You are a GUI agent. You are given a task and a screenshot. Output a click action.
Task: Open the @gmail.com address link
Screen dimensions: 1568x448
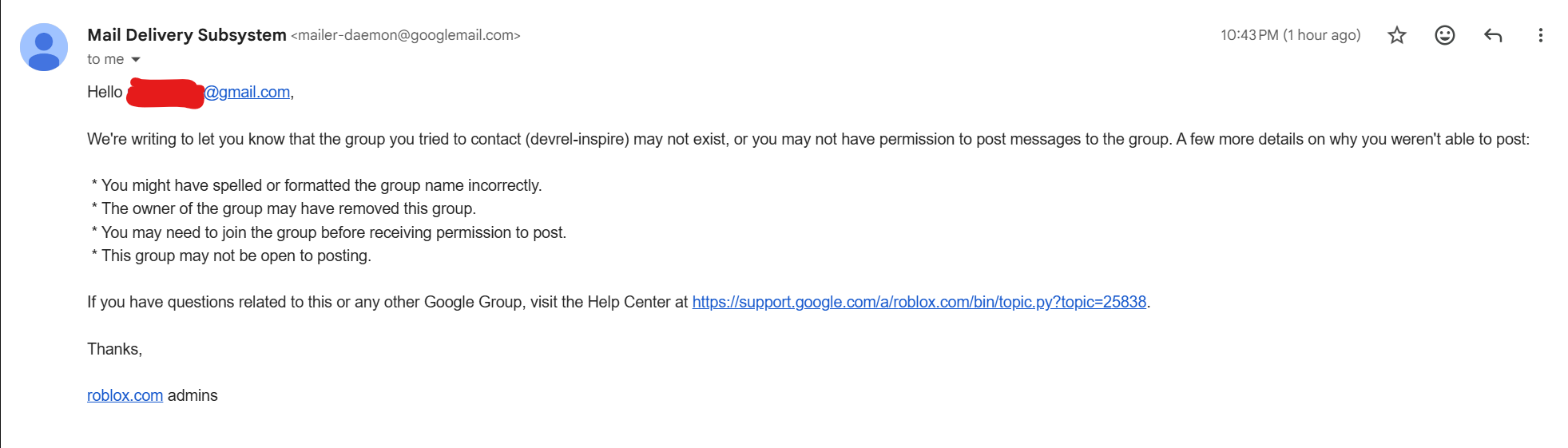(248, 92)
